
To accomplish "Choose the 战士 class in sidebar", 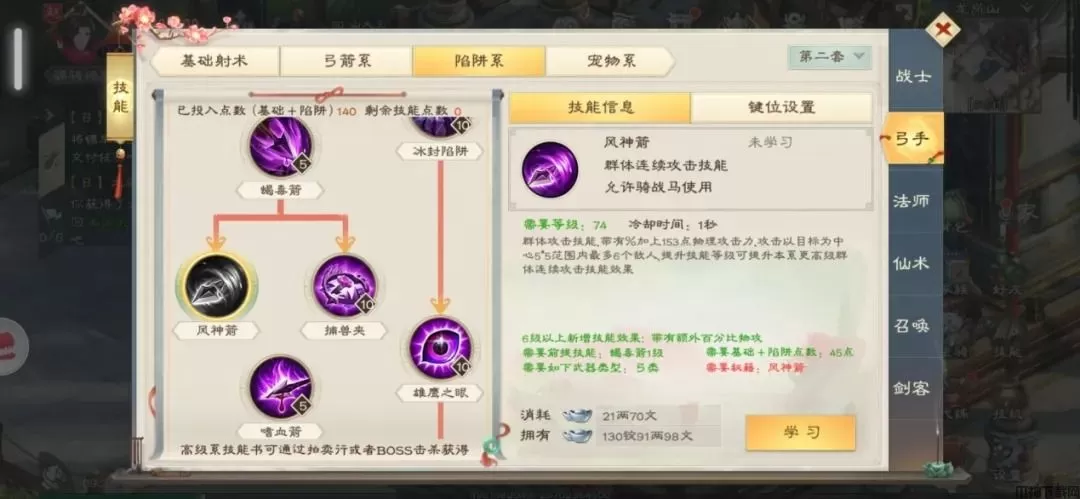I will coord(914,76).
